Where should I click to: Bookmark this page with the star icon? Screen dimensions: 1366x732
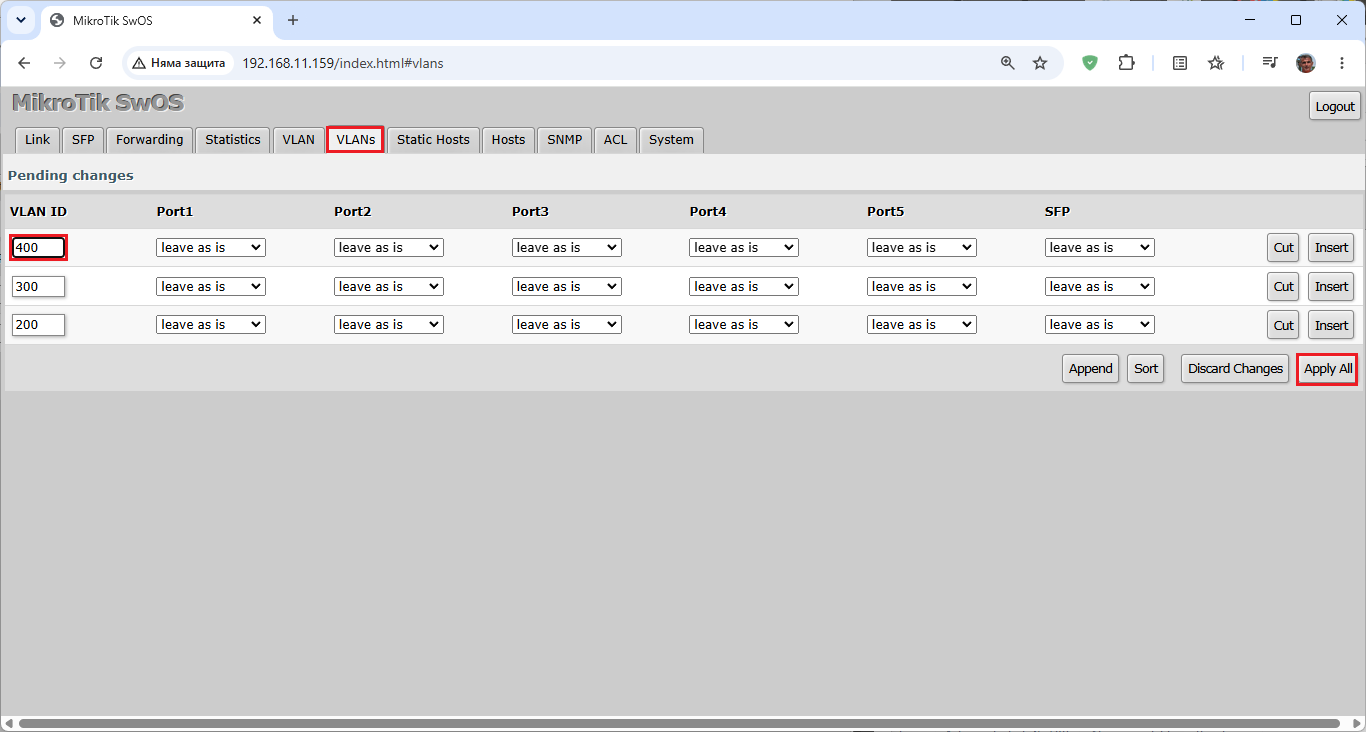click(1040, 63)
